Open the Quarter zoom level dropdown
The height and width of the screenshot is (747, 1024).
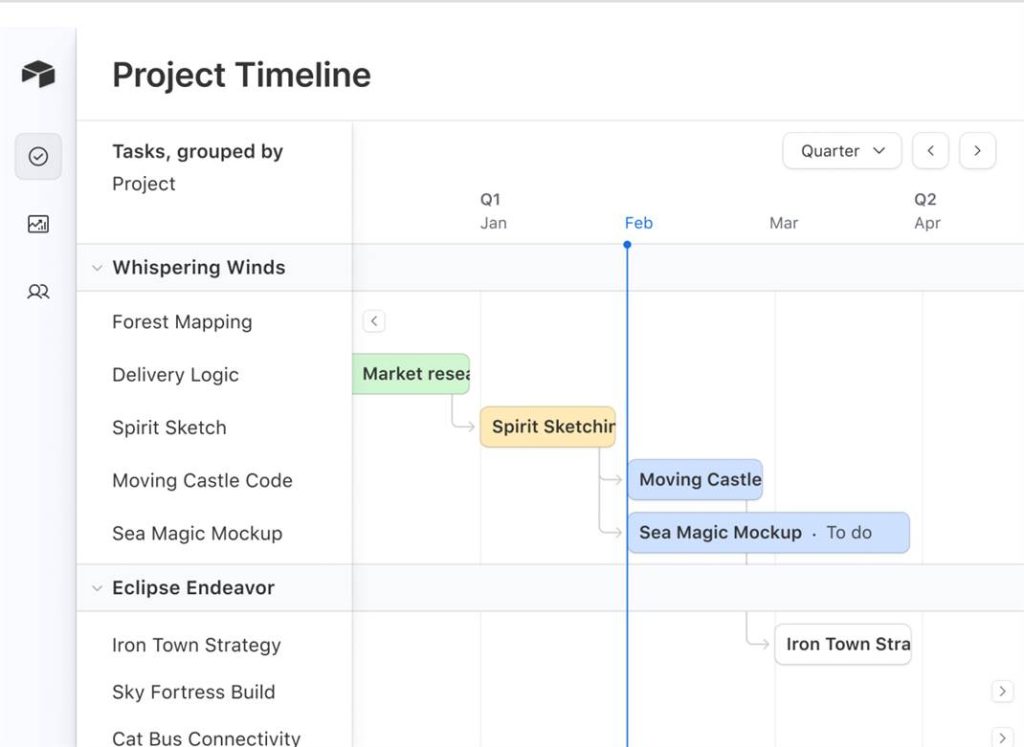pos(841,150)
